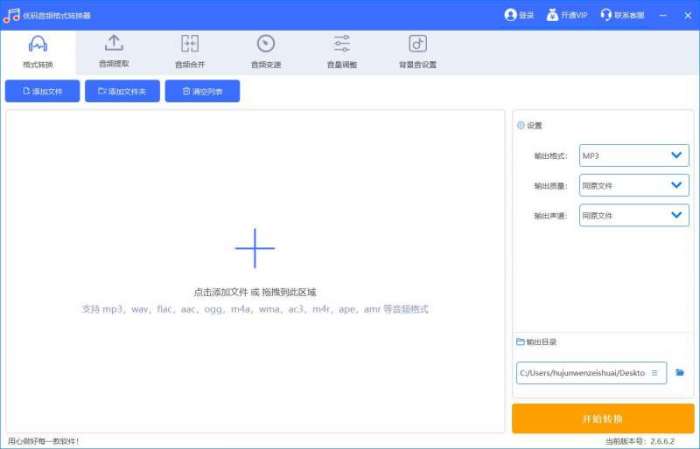Click the version number 2.6.6.2 text

click(662, 441)
